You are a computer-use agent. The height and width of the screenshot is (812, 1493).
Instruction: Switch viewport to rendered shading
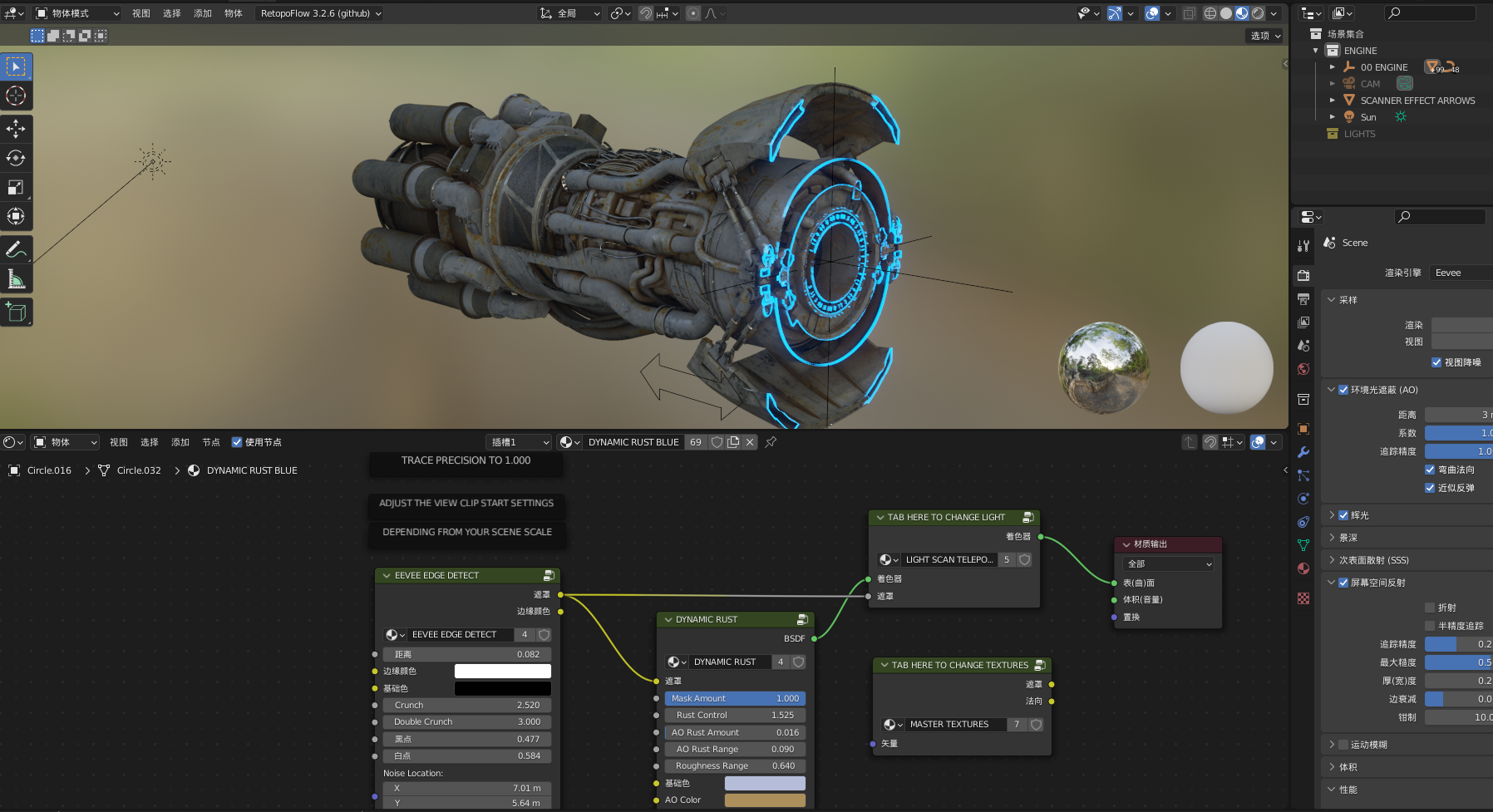point(1258,13)
